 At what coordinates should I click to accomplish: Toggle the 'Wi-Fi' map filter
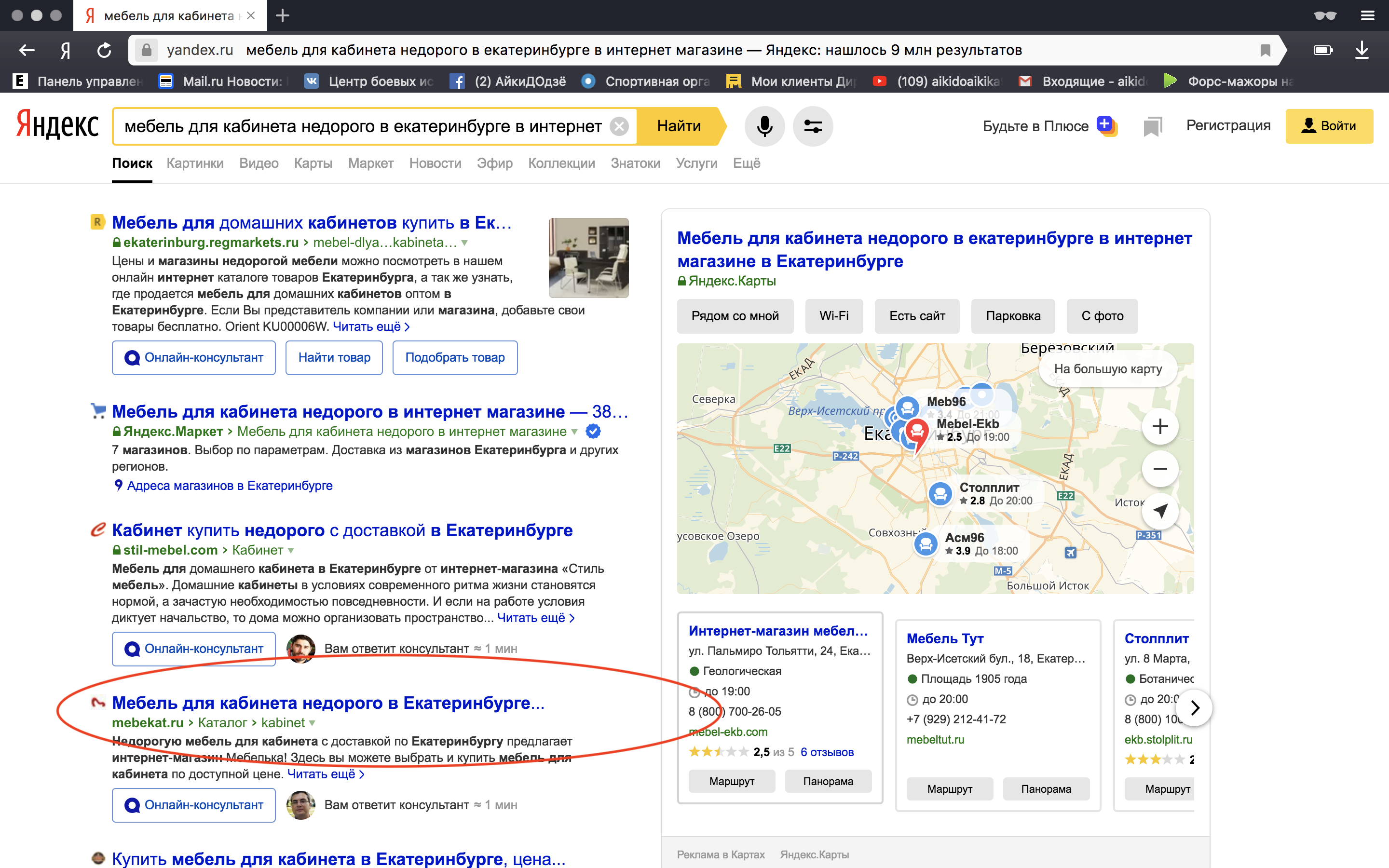[x=833, y=316]
